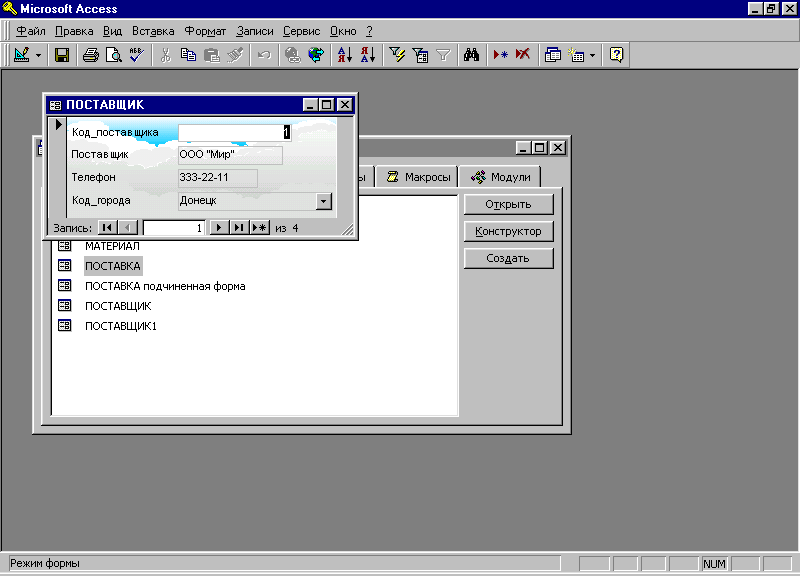The width and height of the screenshot is (800, 576).
Task: Open the Правка menu
Action: coord(74,31)
